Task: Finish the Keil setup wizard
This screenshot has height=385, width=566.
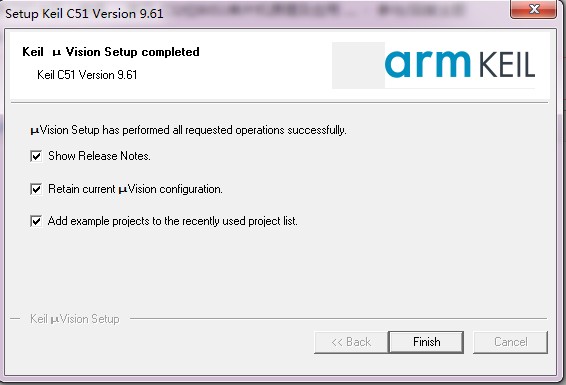Action: point(426,342)
